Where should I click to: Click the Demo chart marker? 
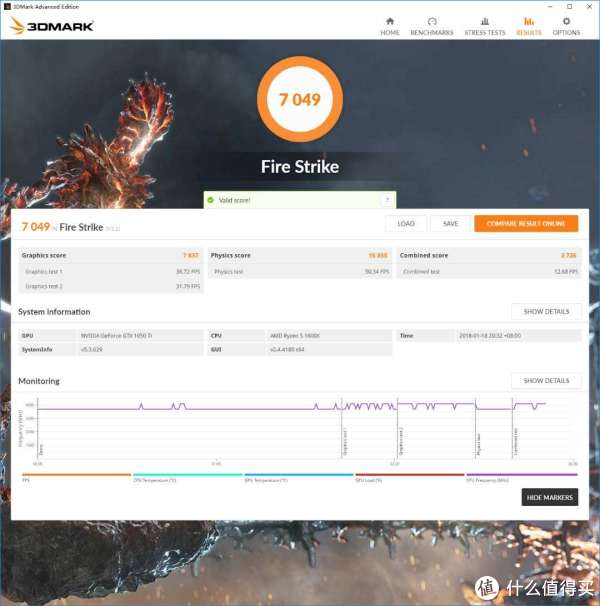[41, 449]
